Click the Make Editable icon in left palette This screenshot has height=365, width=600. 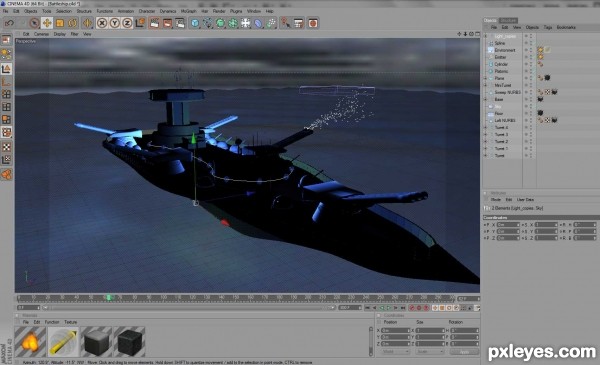pos(6,40)
